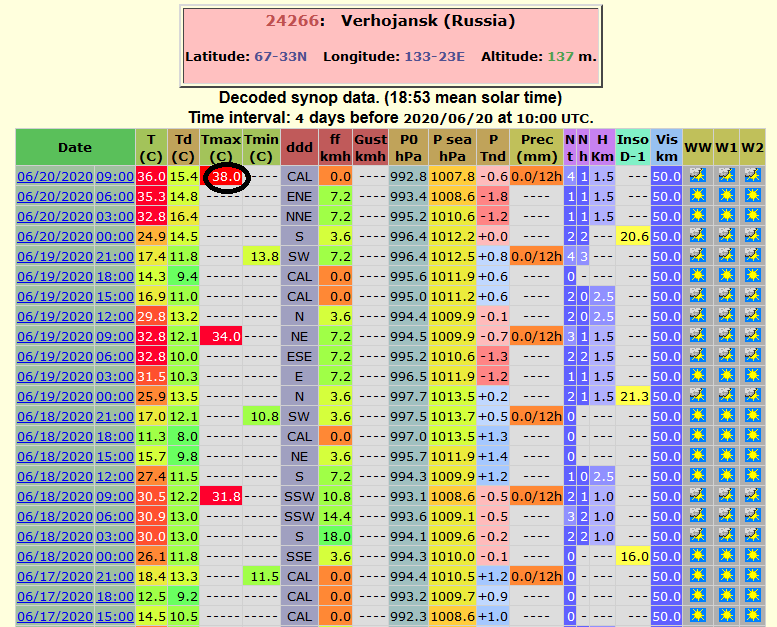Open the 06/20/2020 09:00 date link
The width and height of the screenshot is (777, 627).
[x=75, y=176]
